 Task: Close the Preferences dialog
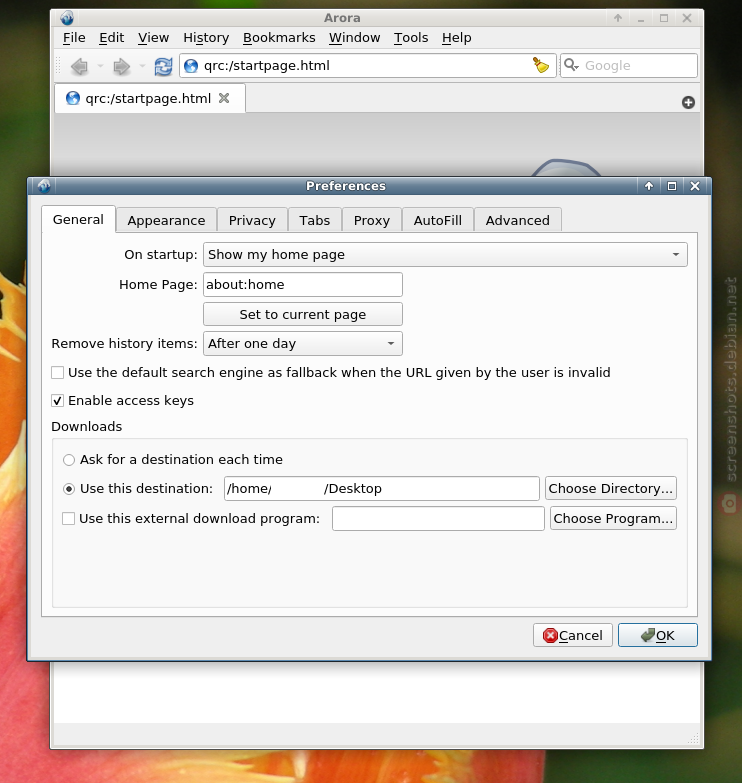[695, 186]
